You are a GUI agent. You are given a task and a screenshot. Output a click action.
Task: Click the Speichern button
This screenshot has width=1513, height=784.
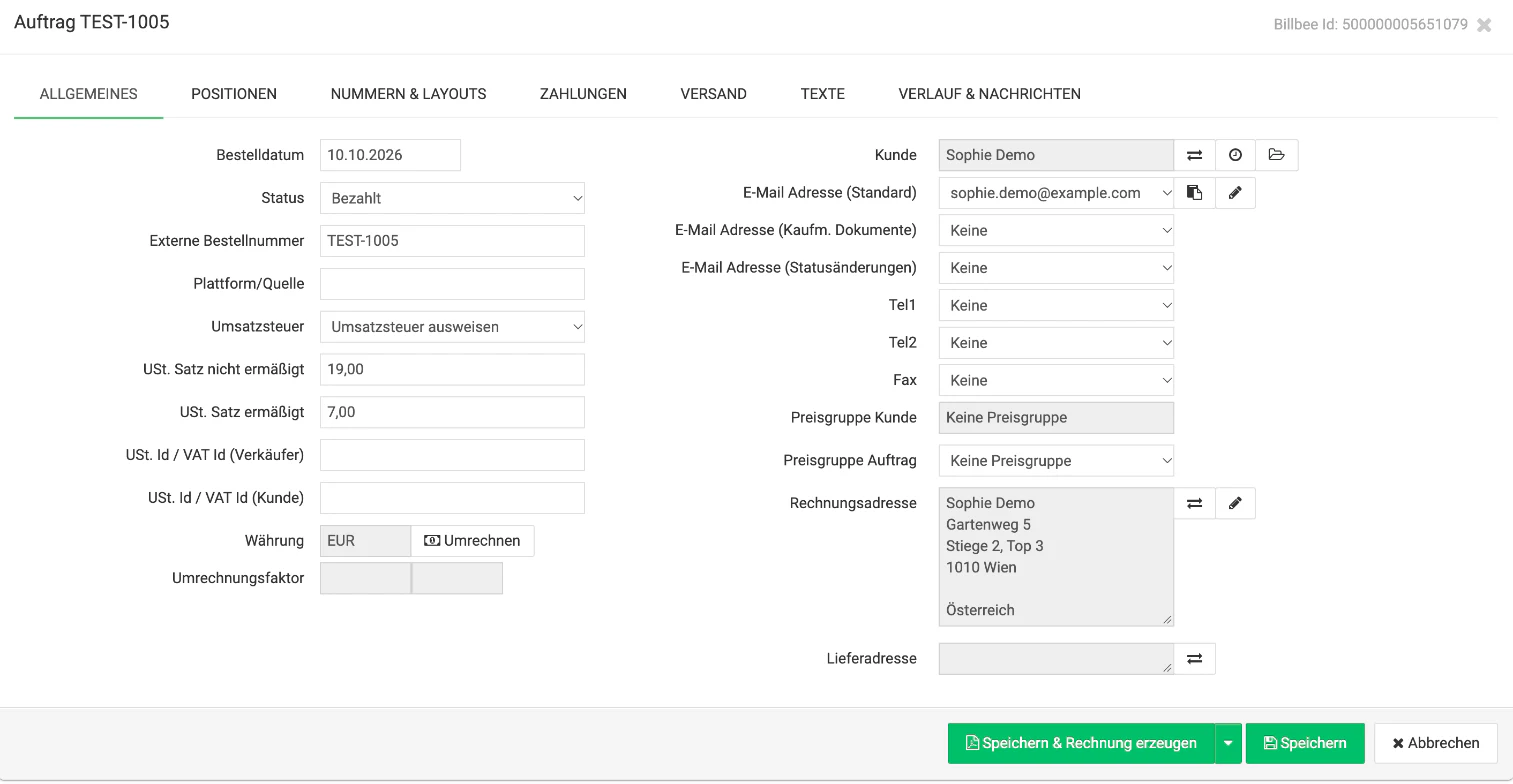(x=1305, y=744)
